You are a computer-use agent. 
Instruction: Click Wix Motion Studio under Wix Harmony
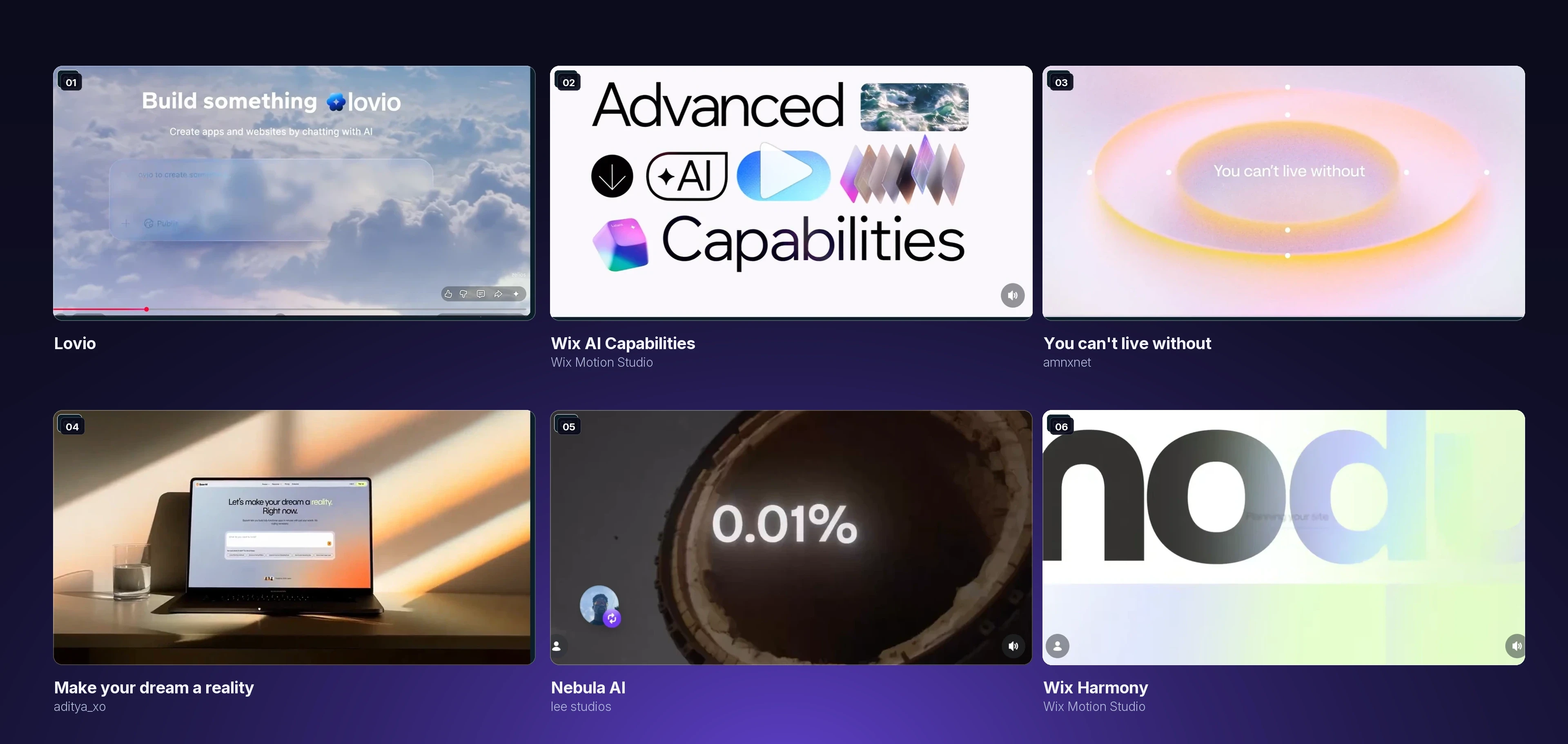1094,707
